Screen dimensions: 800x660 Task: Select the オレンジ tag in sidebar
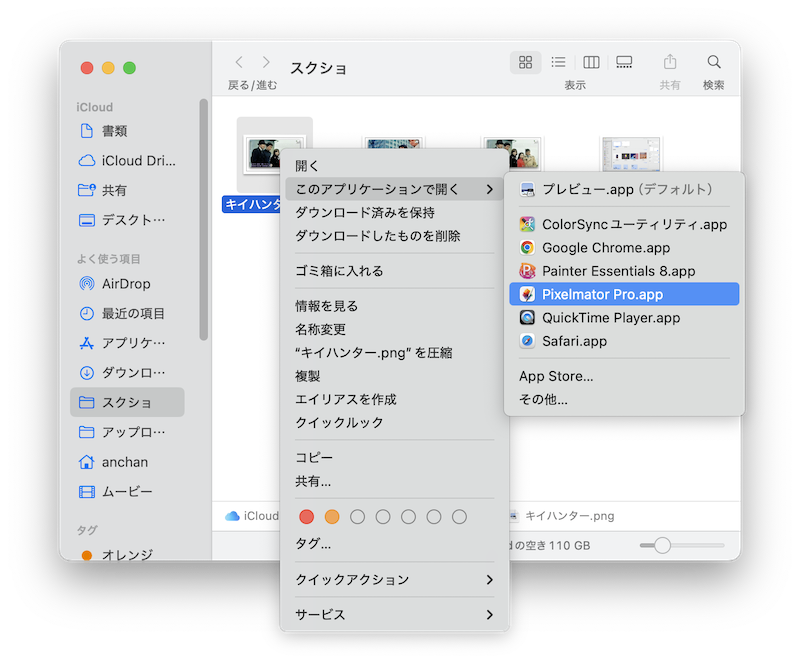[x=128, y=554]
